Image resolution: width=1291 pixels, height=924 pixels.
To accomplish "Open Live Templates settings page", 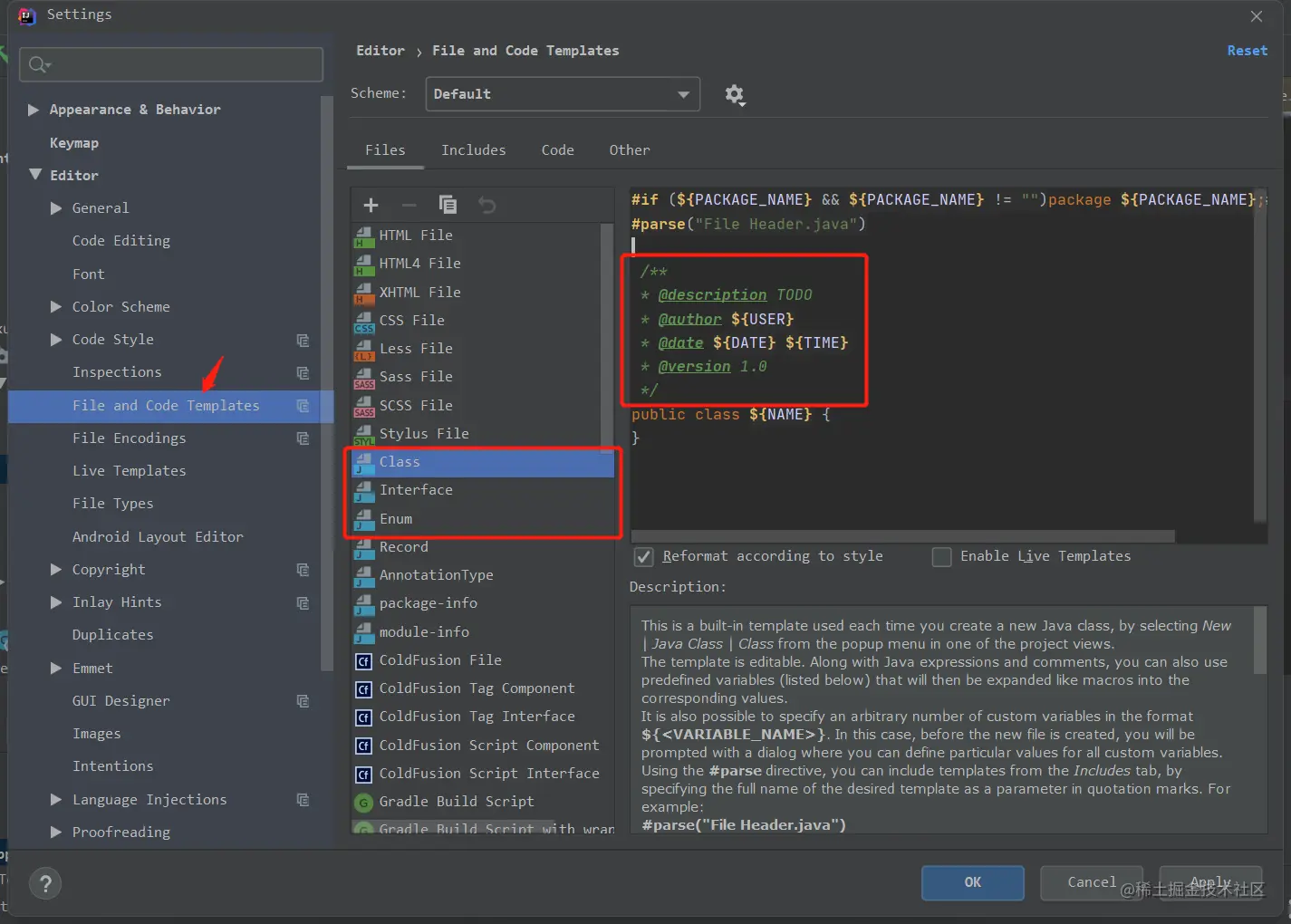I will click(x=130, y=471).
